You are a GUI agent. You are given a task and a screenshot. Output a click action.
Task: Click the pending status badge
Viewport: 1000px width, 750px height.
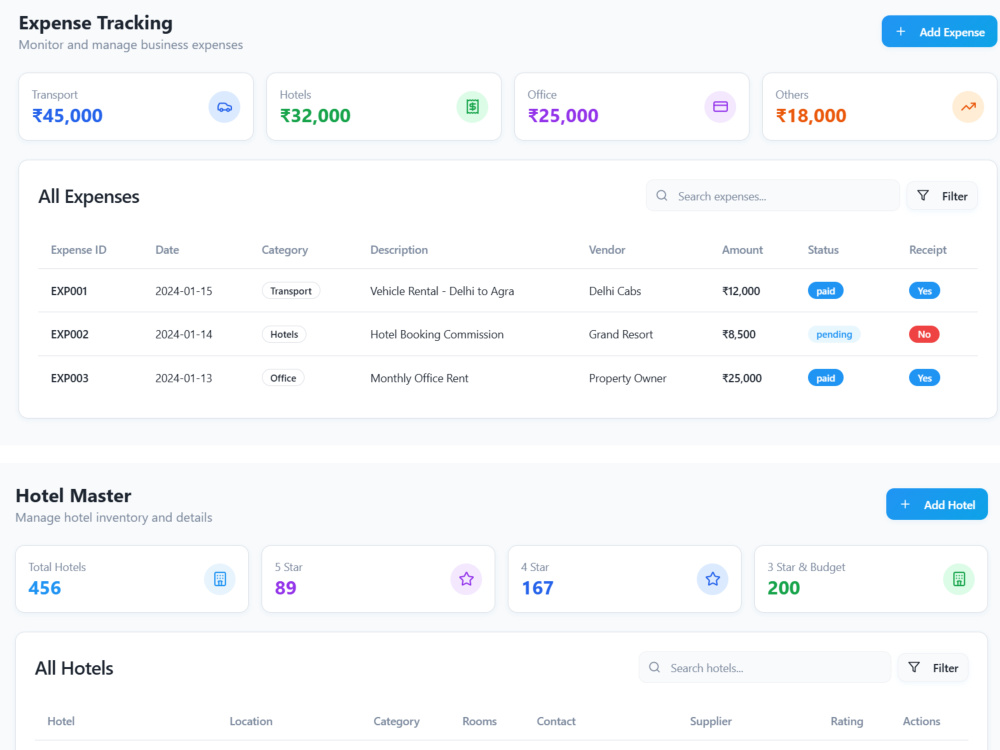[x=834, y=334]
